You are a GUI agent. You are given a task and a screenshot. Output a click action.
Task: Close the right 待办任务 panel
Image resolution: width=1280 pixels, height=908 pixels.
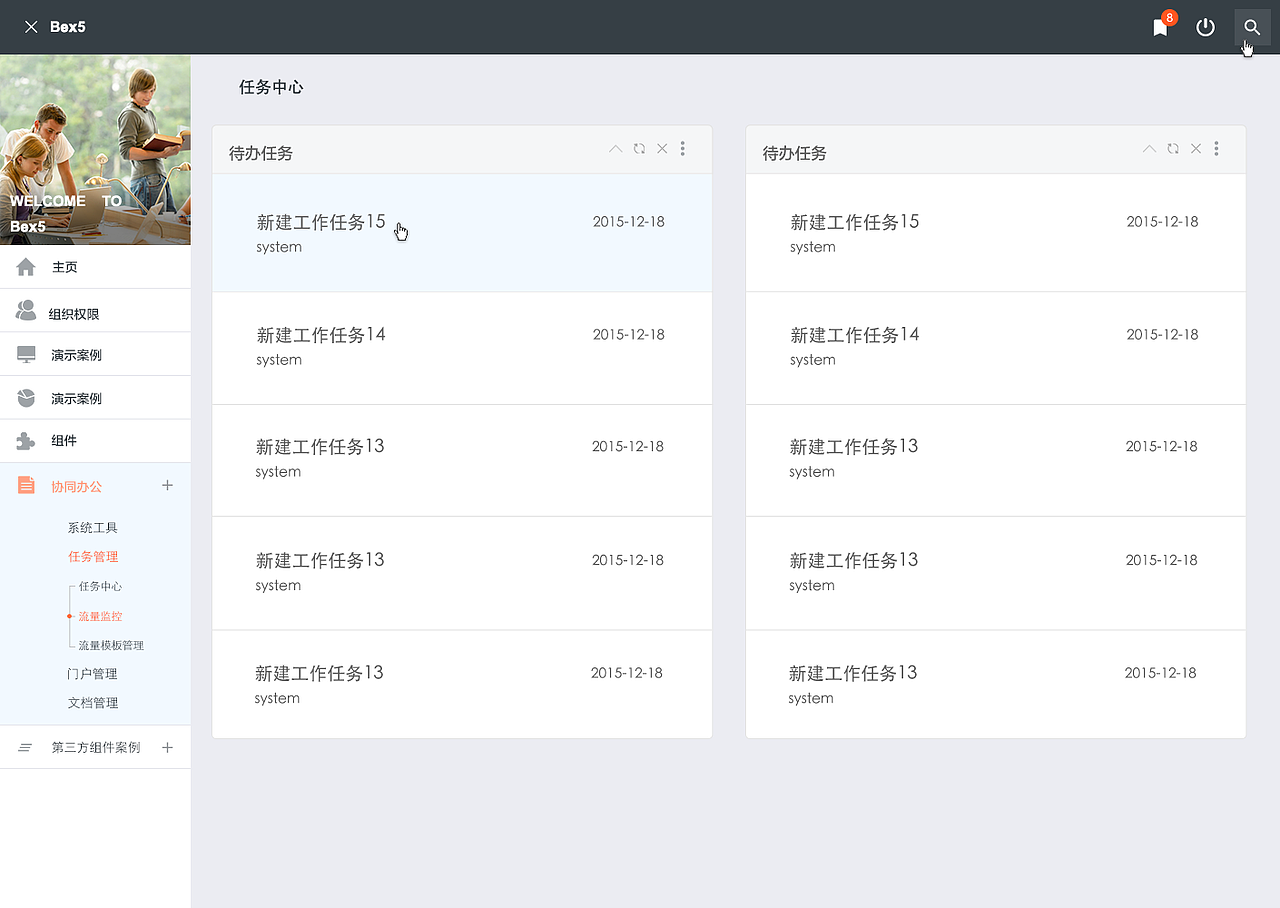(1196, 148)
